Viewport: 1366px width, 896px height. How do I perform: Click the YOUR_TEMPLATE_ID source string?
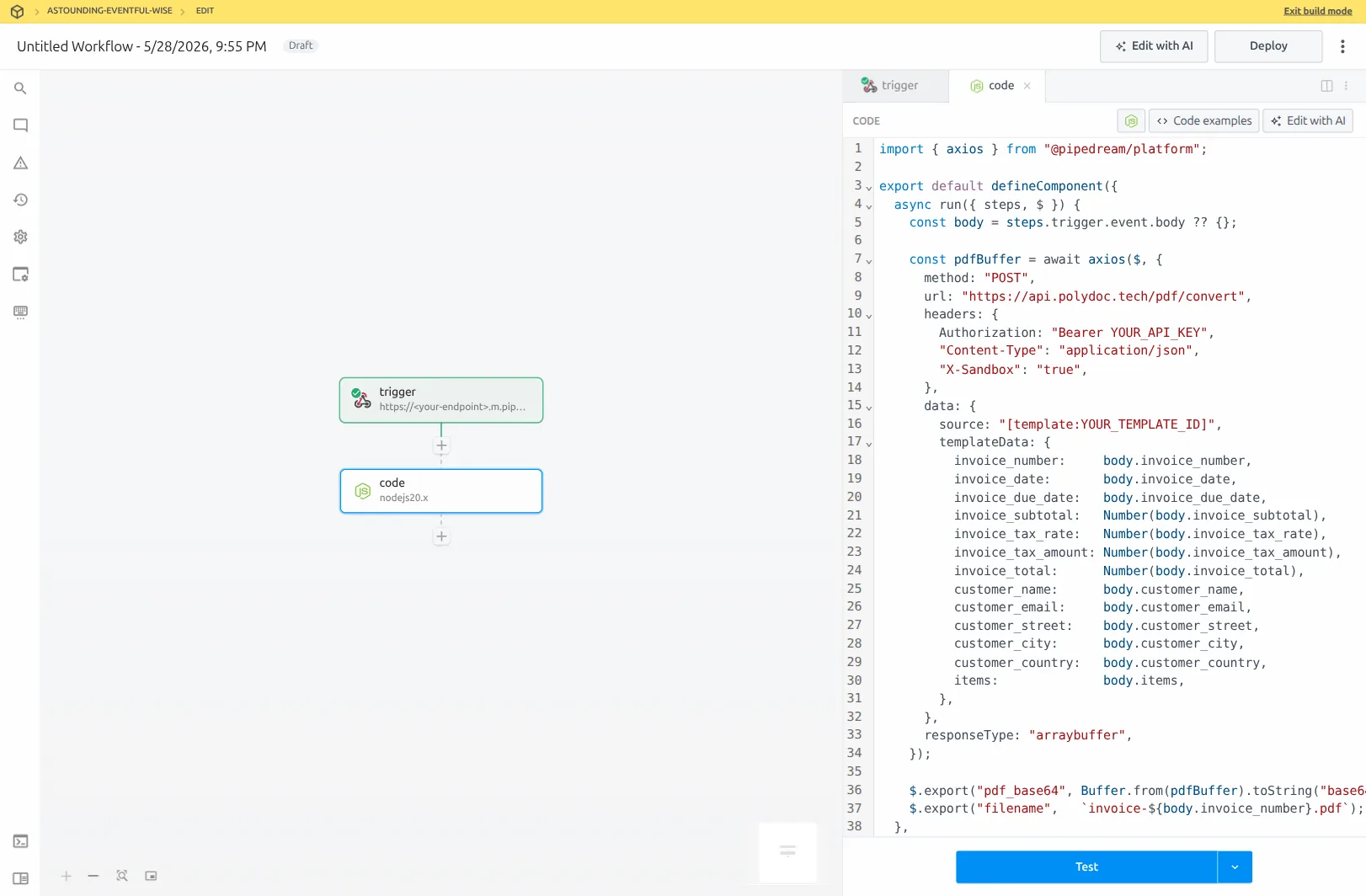1107,424
